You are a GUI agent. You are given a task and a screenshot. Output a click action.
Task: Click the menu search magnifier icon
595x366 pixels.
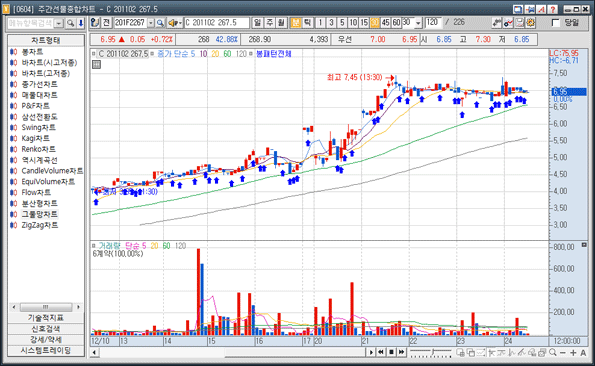pos(71,23)
